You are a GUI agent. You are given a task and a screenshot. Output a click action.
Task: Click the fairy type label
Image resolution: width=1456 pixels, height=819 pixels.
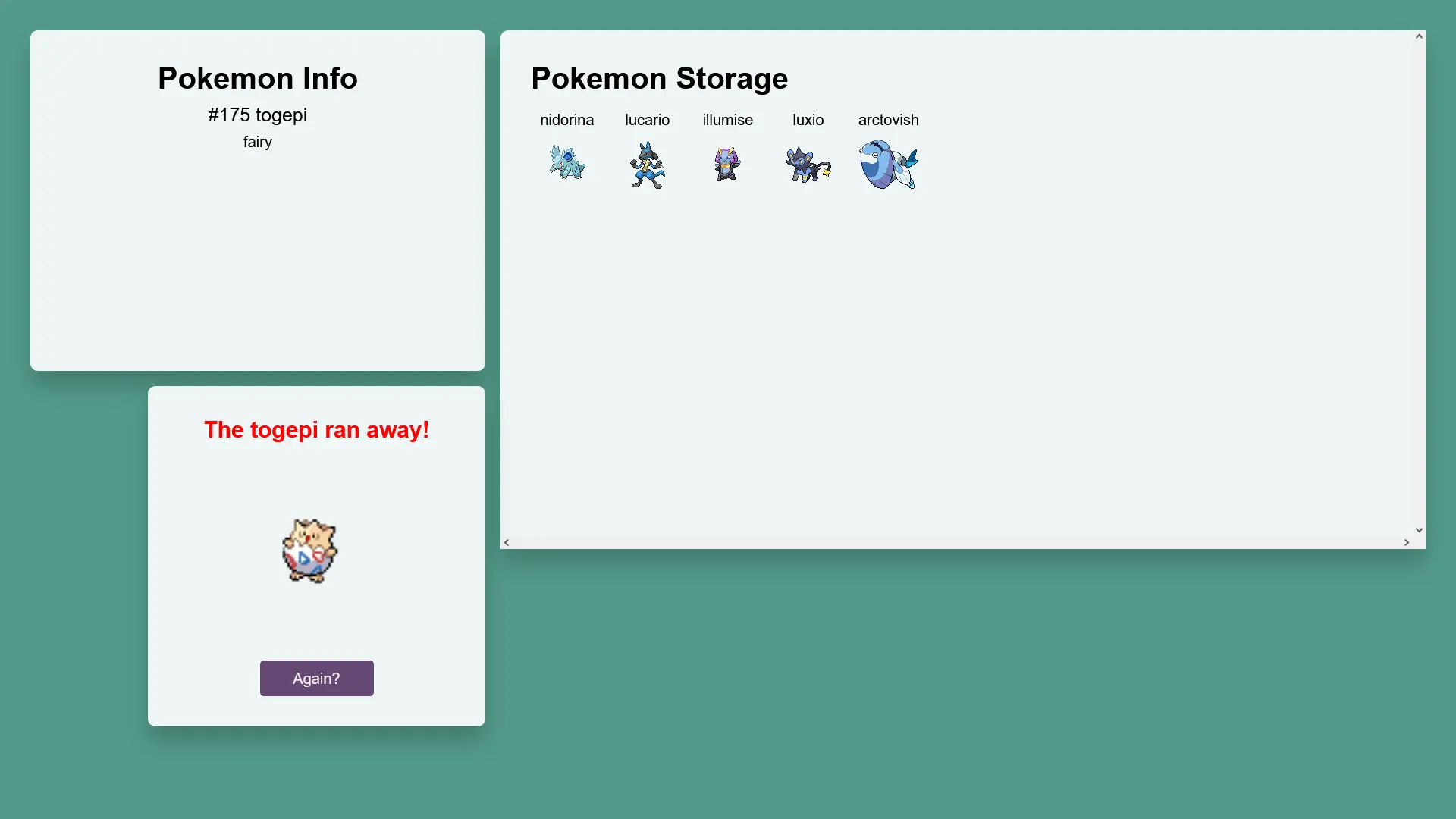[258, 142]
